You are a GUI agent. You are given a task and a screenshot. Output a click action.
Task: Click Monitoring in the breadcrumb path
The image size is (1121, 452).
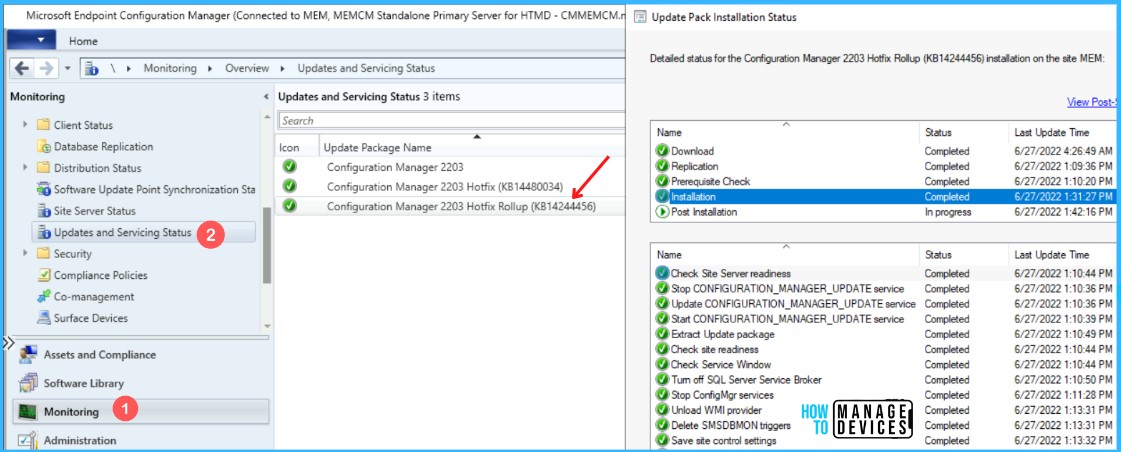169,69
